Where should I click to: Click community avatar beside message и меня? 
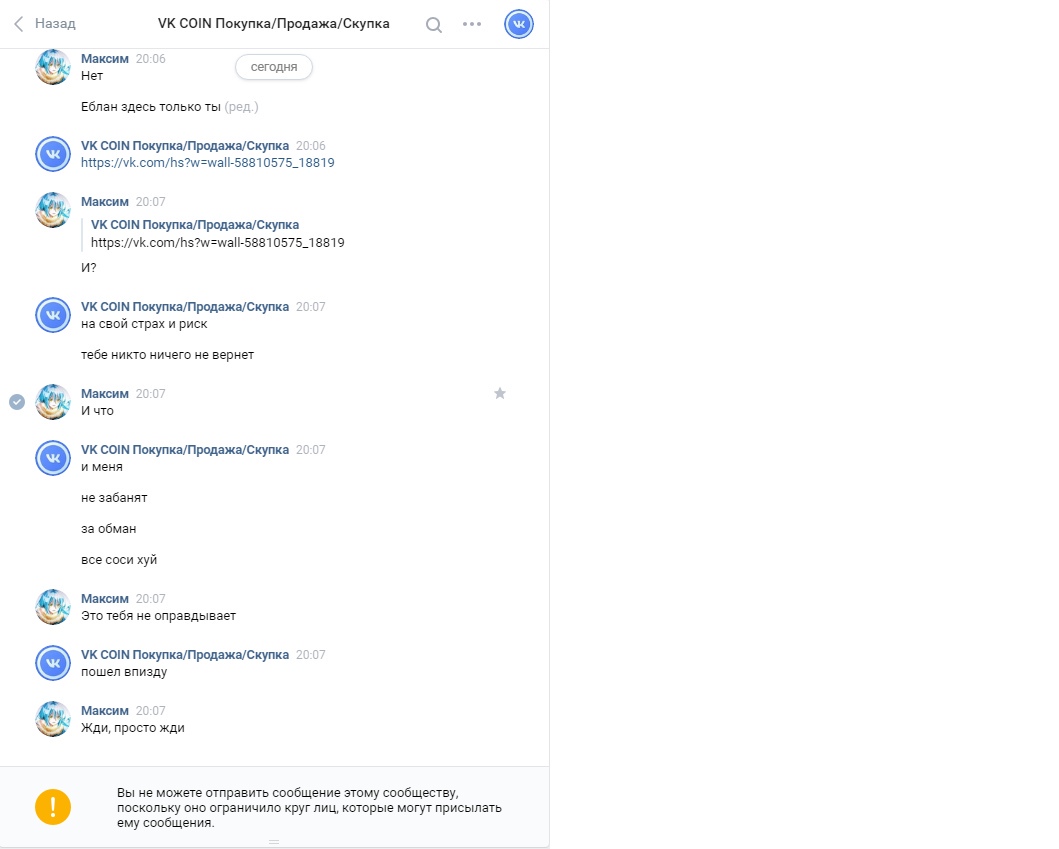coord(53,458)
